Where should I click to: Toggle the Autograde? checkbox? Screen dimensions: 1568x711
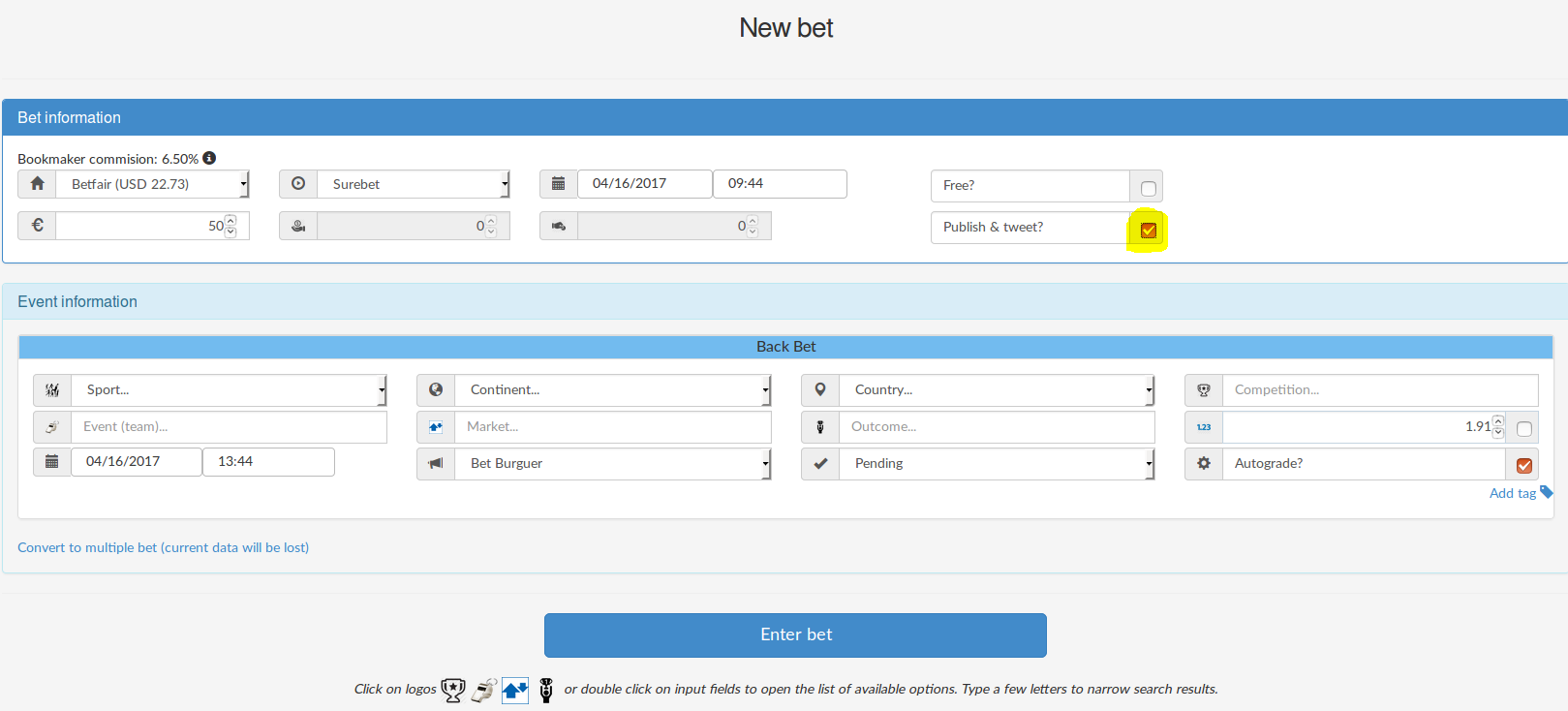pos(1523,466)
